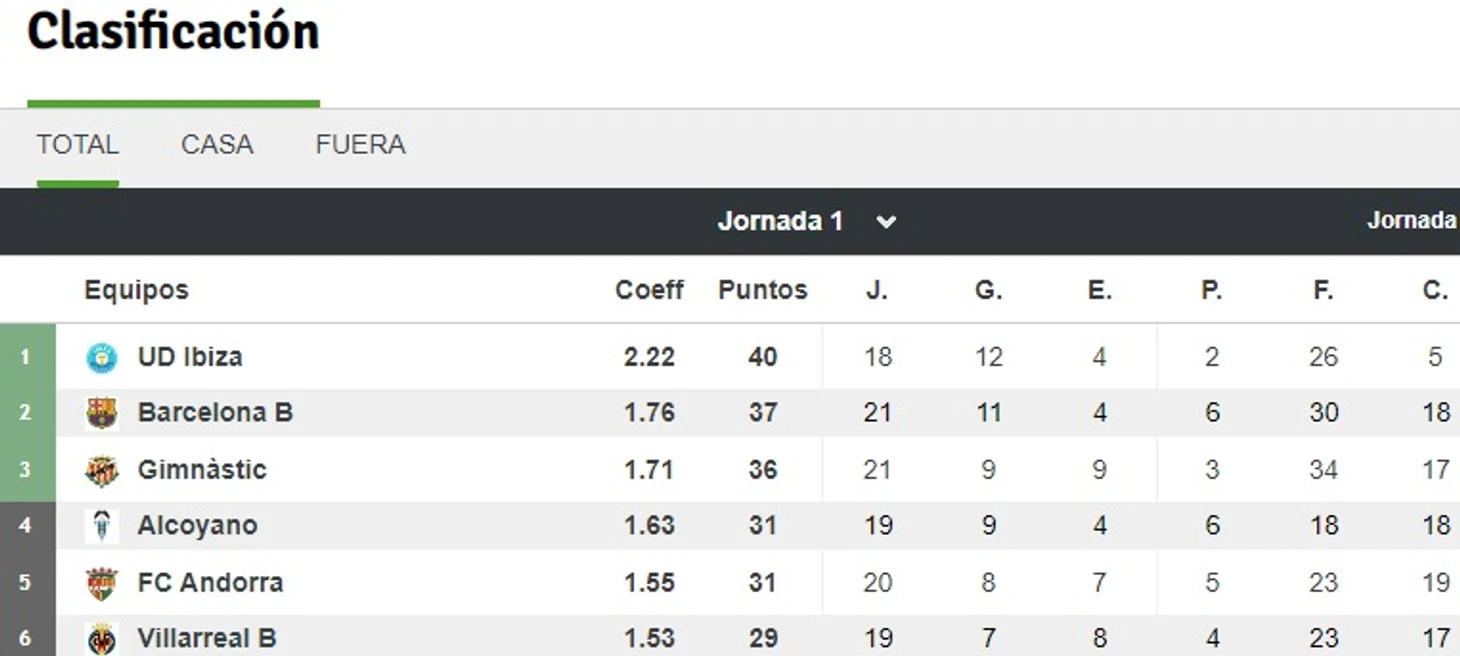Open the second Jornada selector at right

click(1412, 221)
